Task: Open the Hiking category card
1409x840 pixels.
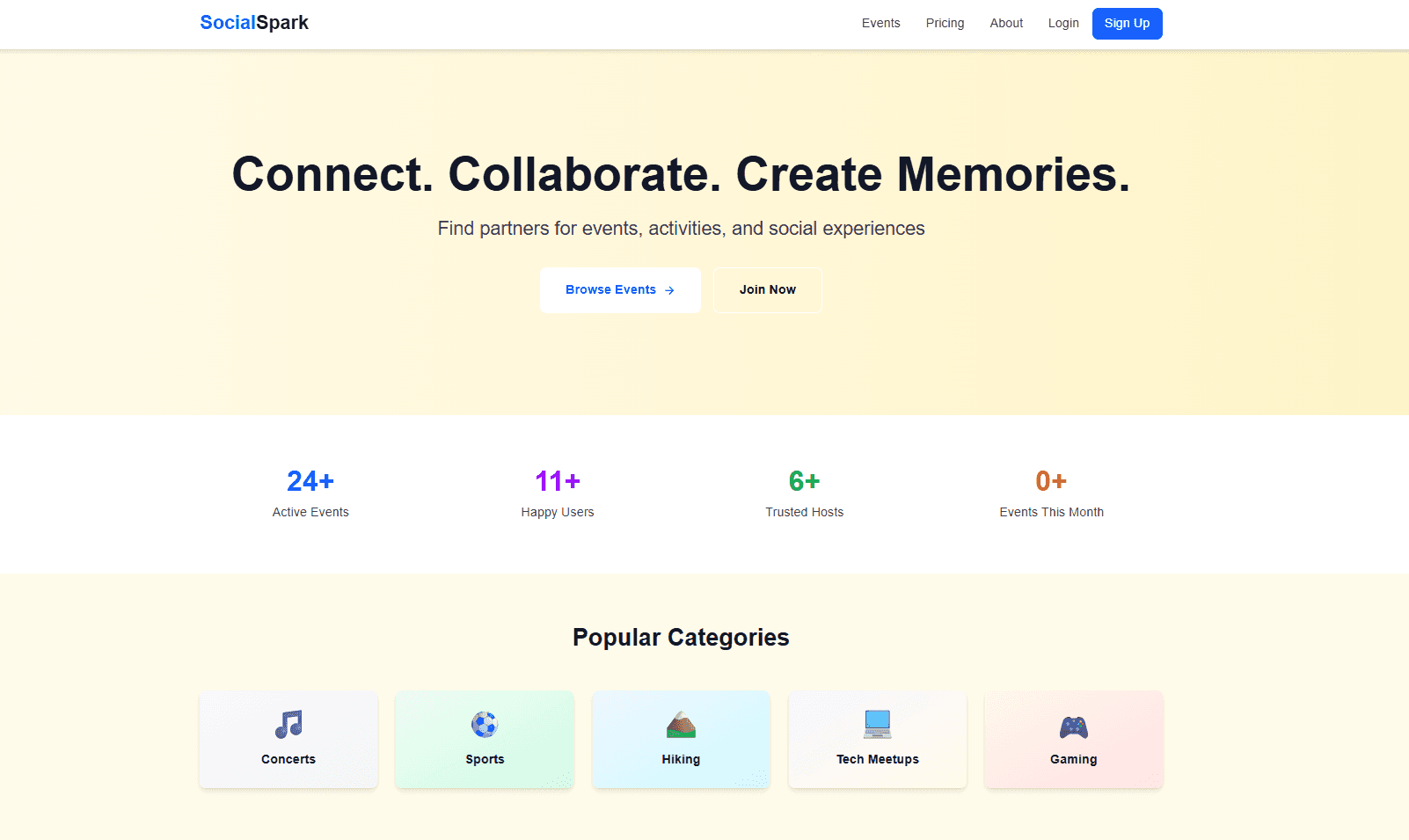Action: [681, 740]
